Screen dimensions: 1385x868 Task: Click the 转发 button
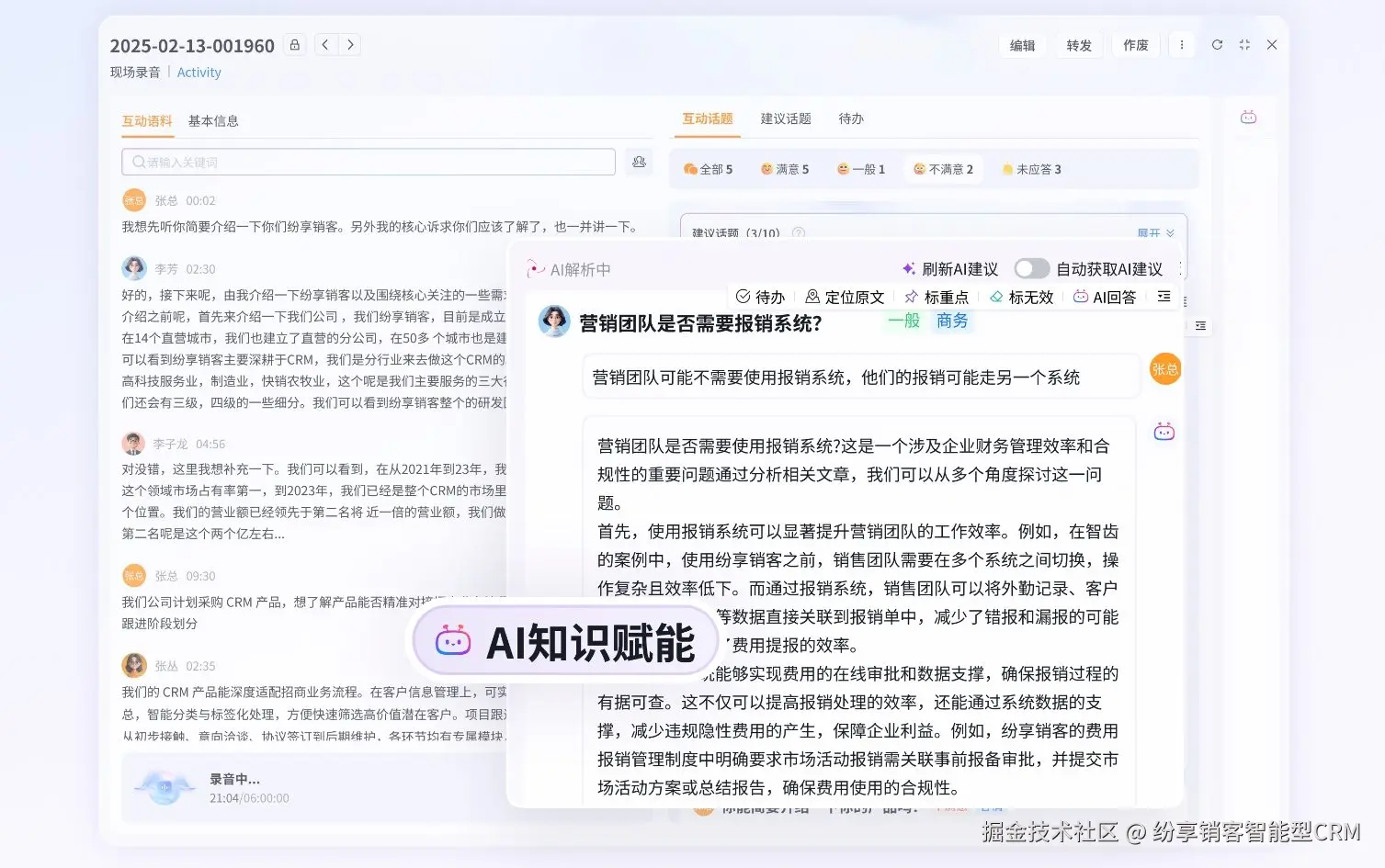point(1079,45)
